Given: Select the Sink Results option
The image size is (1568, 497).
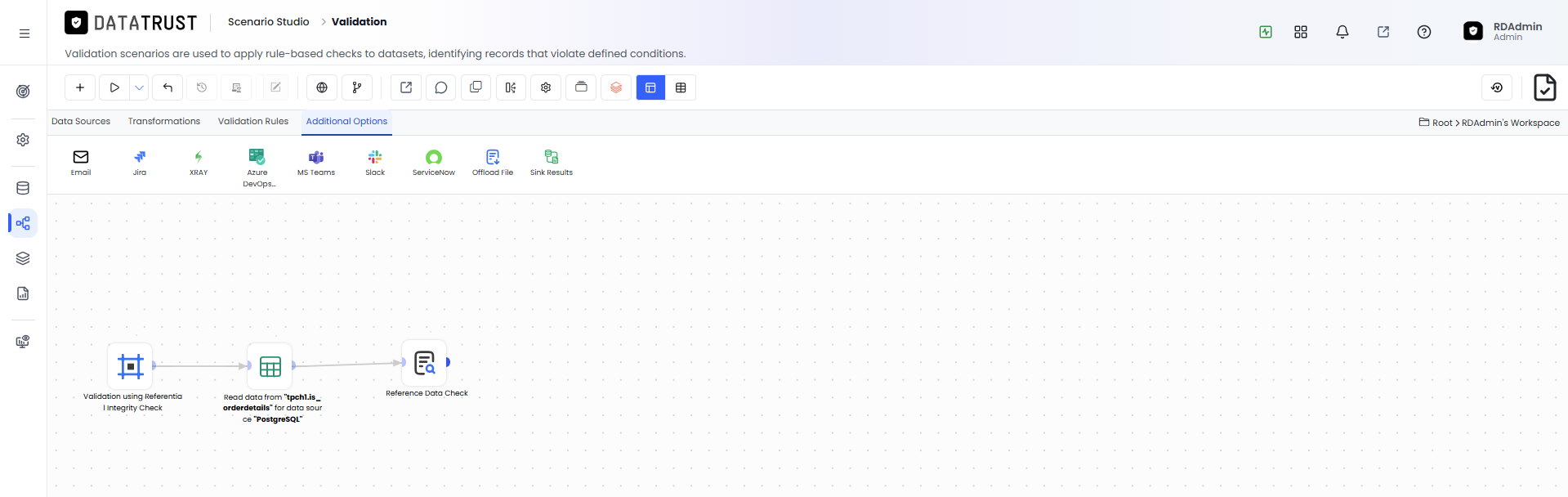Looking at the screenshot, I should [x=552, y=163].
